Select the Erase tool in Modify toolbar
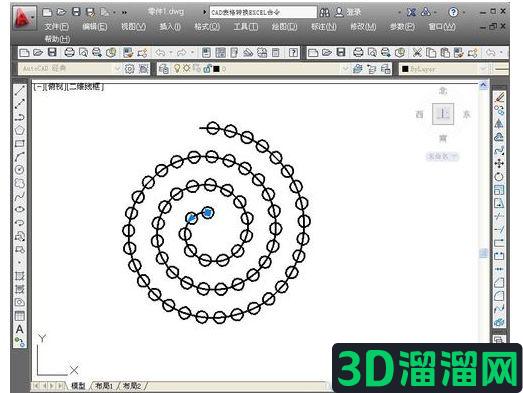The width and height of the screenshot is (523, 393). click(499, 97)
